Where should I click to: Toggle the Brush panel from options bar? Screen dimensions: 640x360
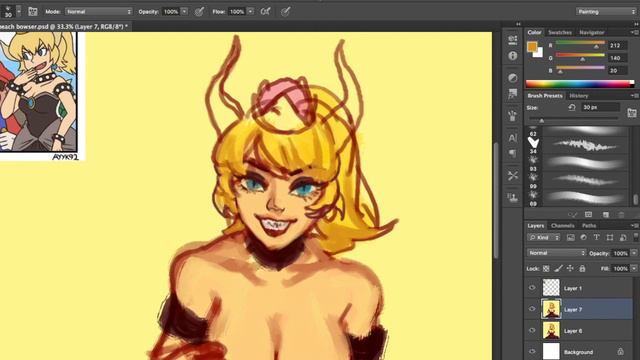tap(33, 11)
